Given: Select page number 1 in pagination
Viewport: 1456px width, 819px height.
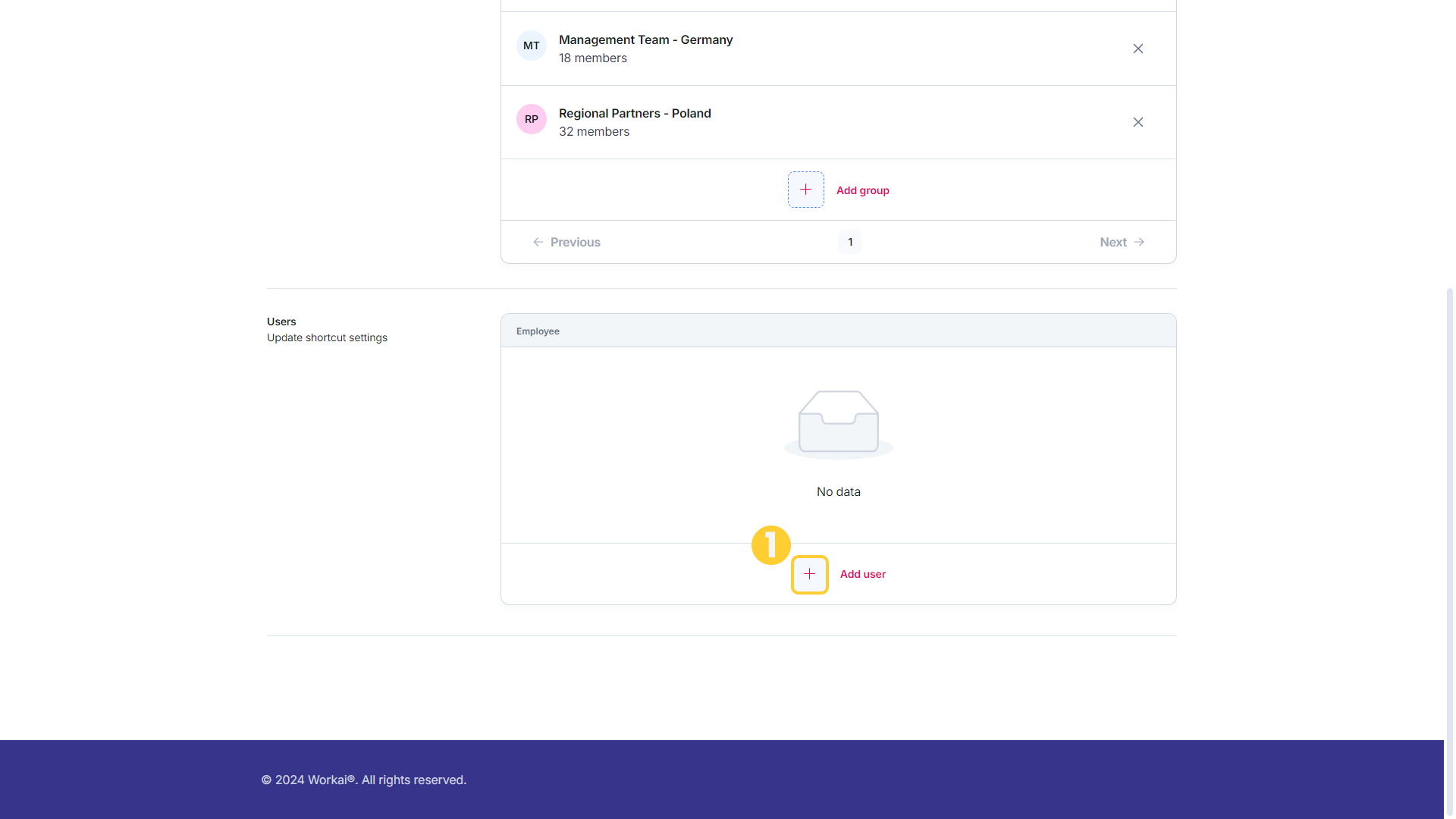Looking at the screenshot, I should (850, 242).
